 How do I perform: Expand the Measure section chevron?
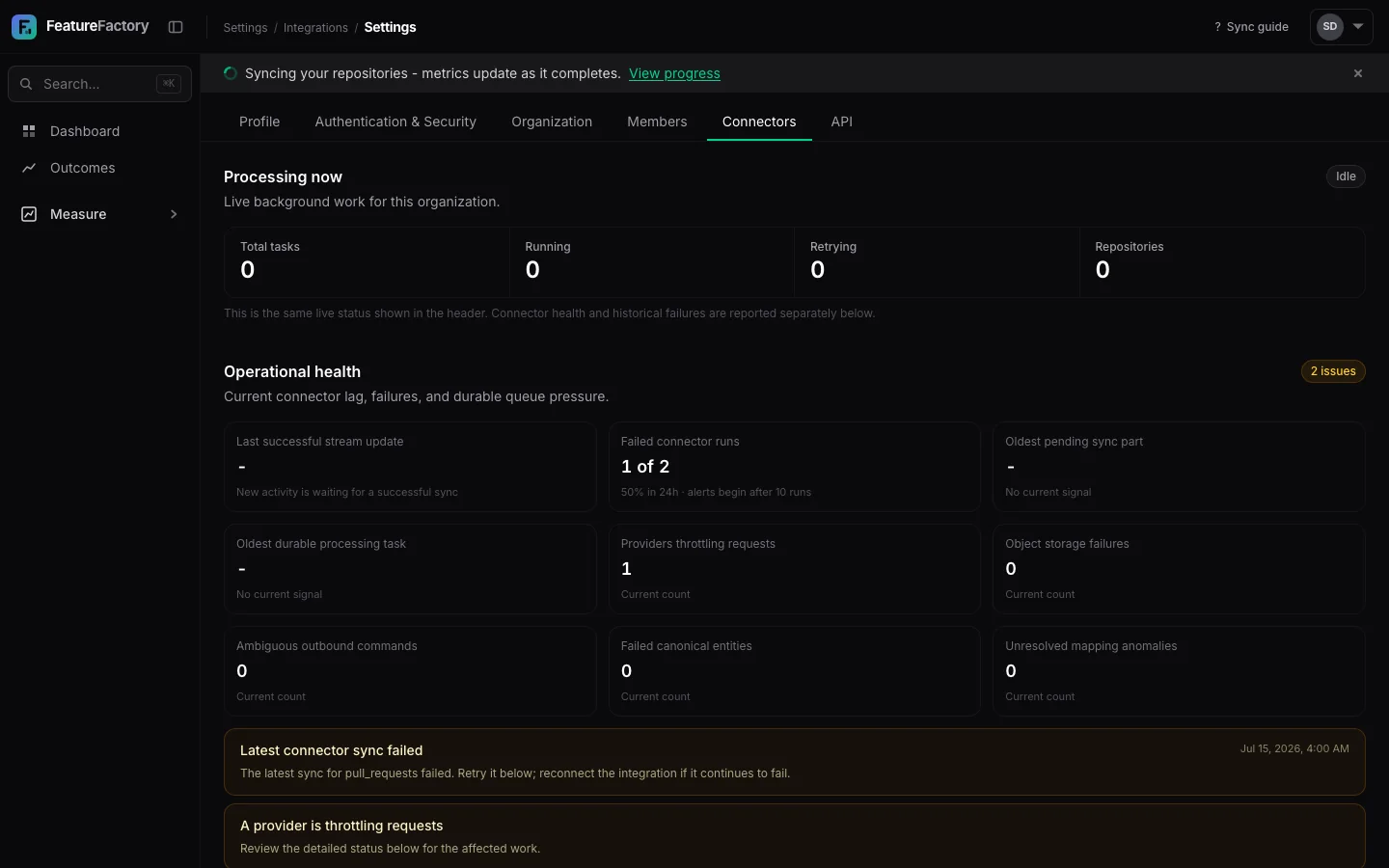(174, 214)
